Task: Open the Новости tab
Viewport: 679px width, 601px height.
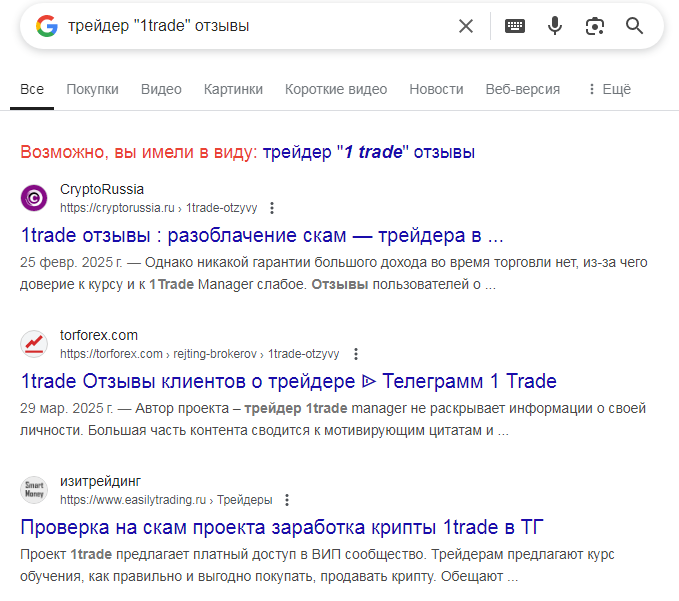Action: pos(436,89)
